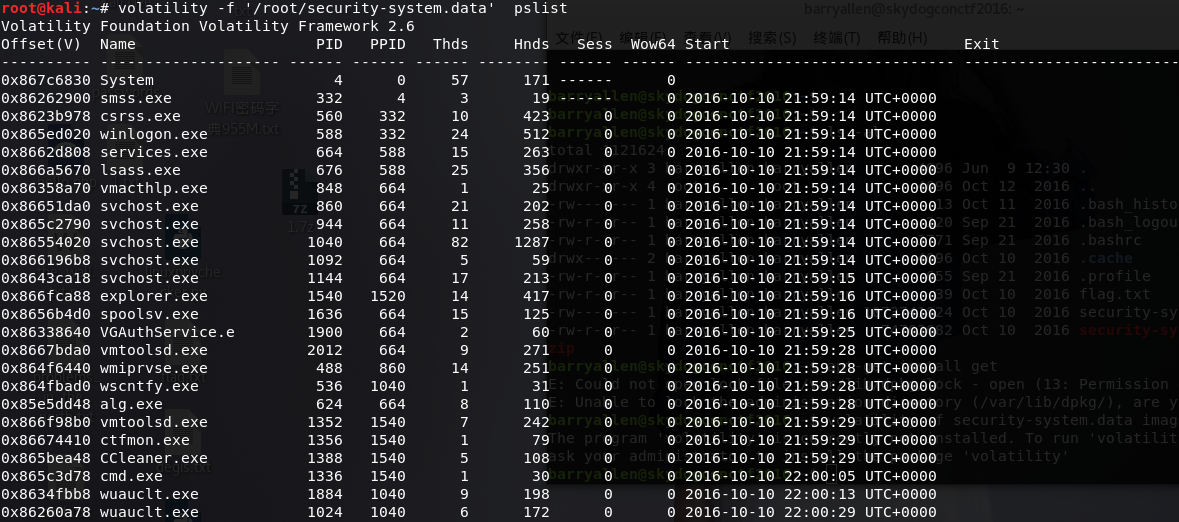Viewport: 1179px width, 522px height.
Task: Click the Start column header
Action: tap(707, 44)
